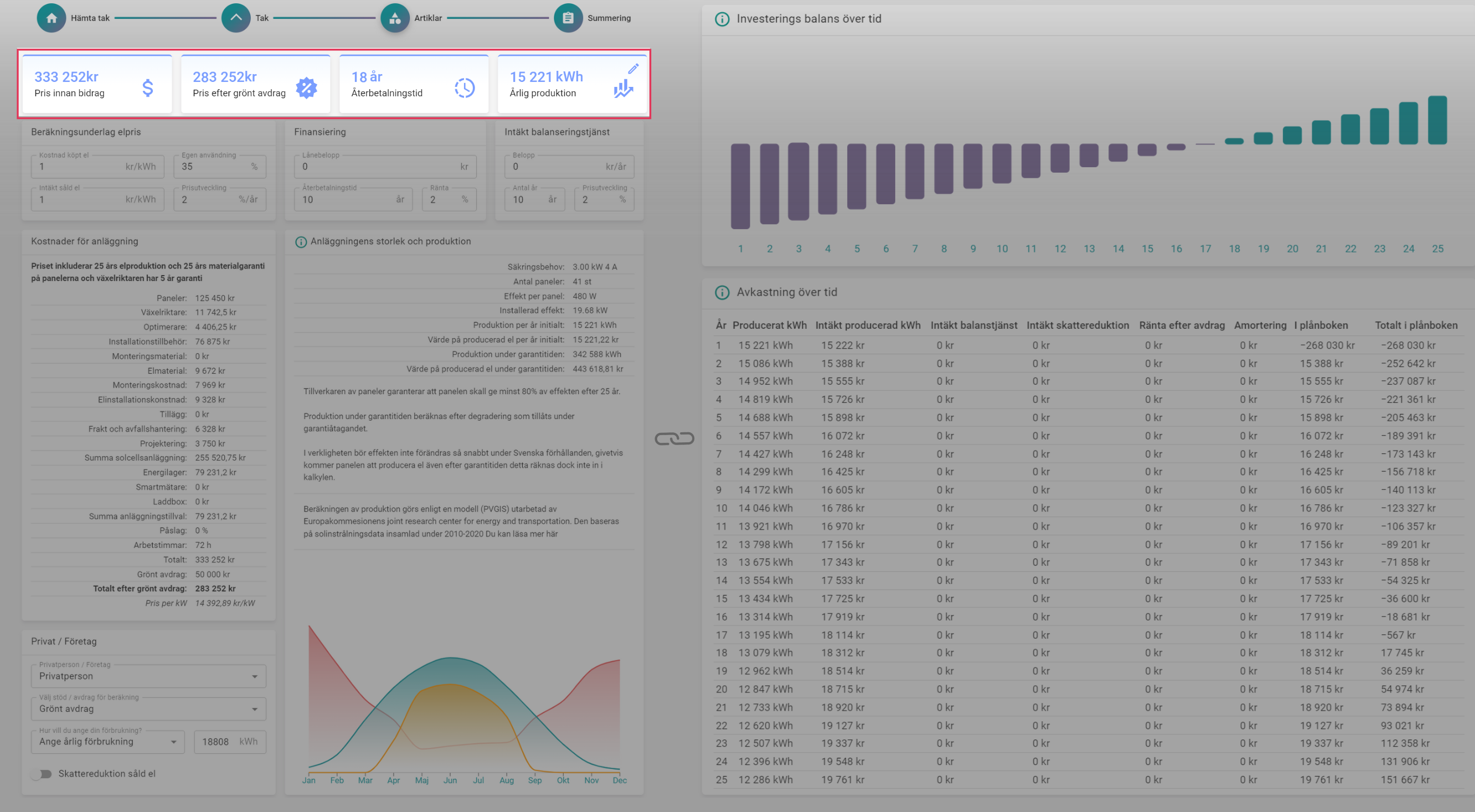Click the balanseringstjänst Prisutveckling percent field
Viewport: 1475px width, 812px height.
604,200
